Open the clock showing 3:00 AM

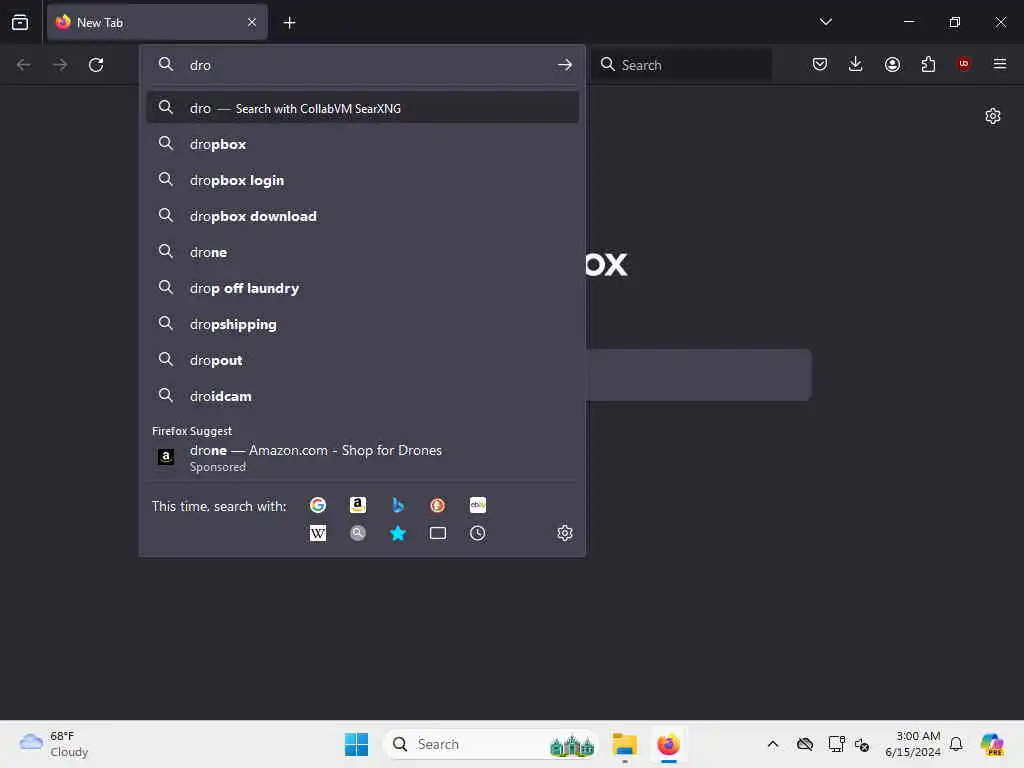(x=912, y=744)
